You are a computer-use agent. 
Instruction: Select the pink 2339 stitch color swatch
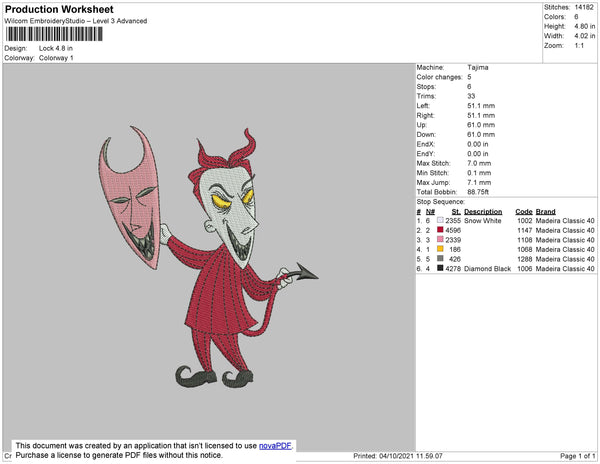click(x=440, y=239)
